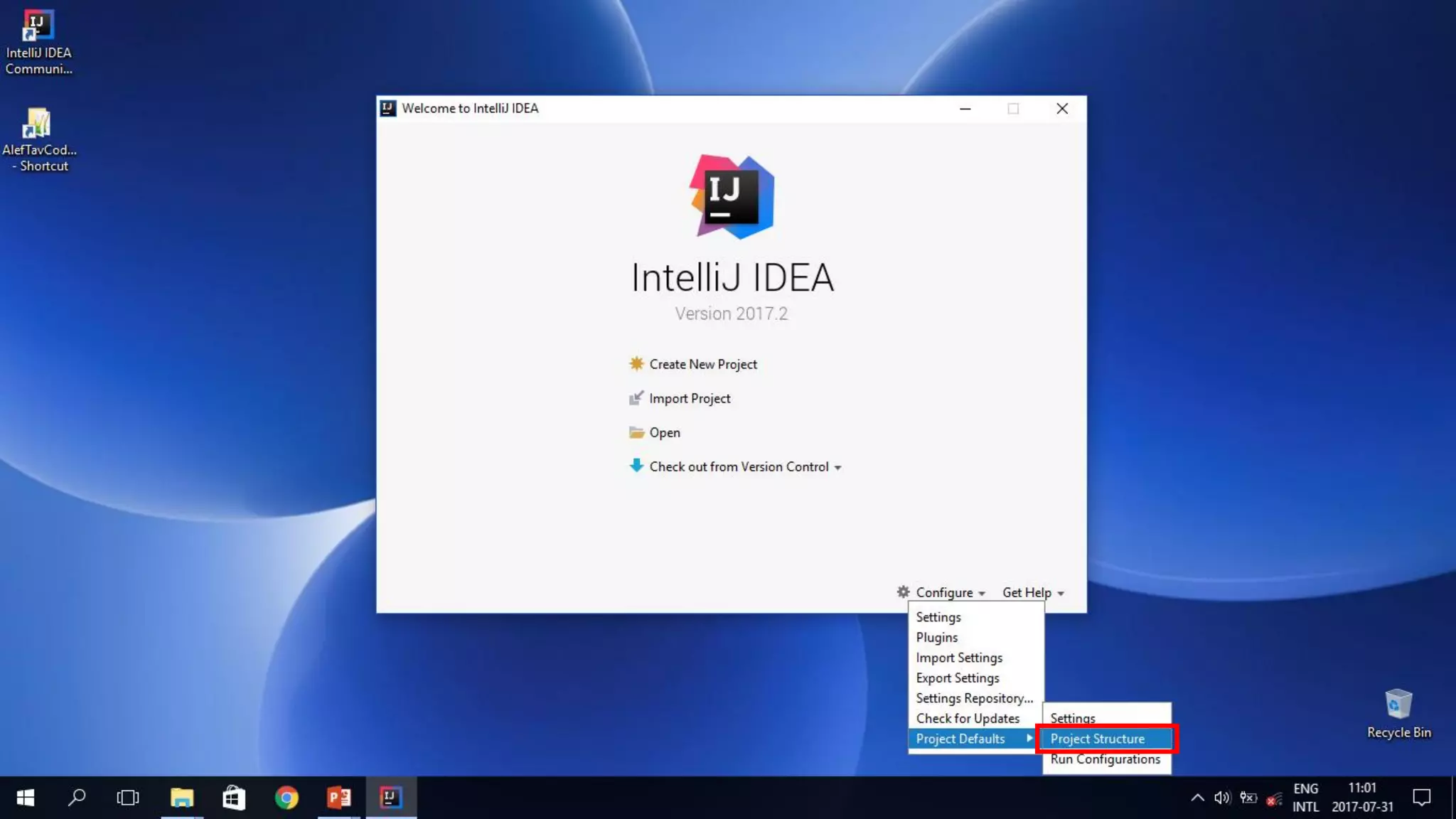Screen dimensions: 1456x819
Task: Click the Import Project link
Action: [x=689, y=398]
